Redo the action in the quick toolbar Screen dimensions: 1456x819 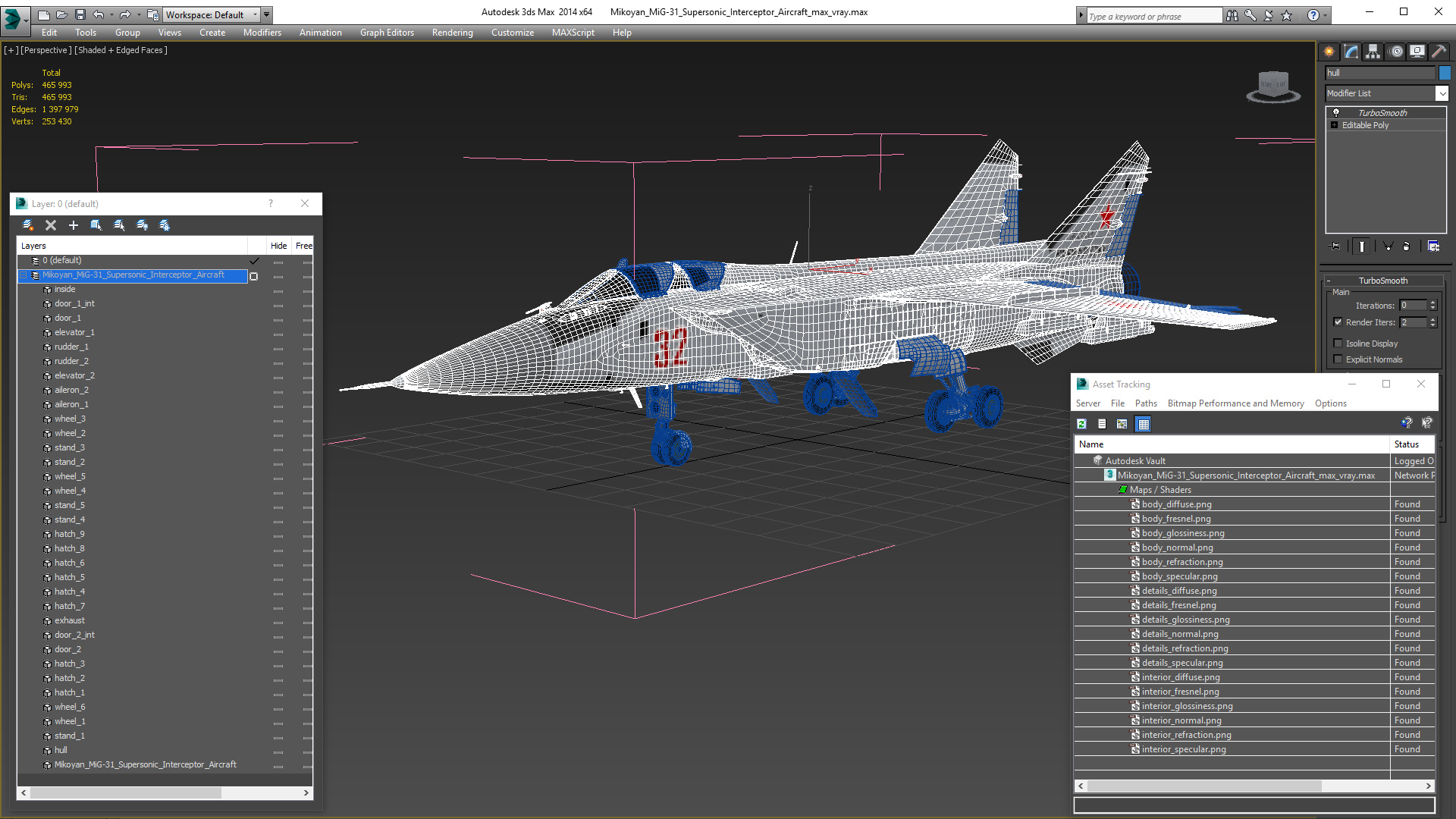(125, 14)
